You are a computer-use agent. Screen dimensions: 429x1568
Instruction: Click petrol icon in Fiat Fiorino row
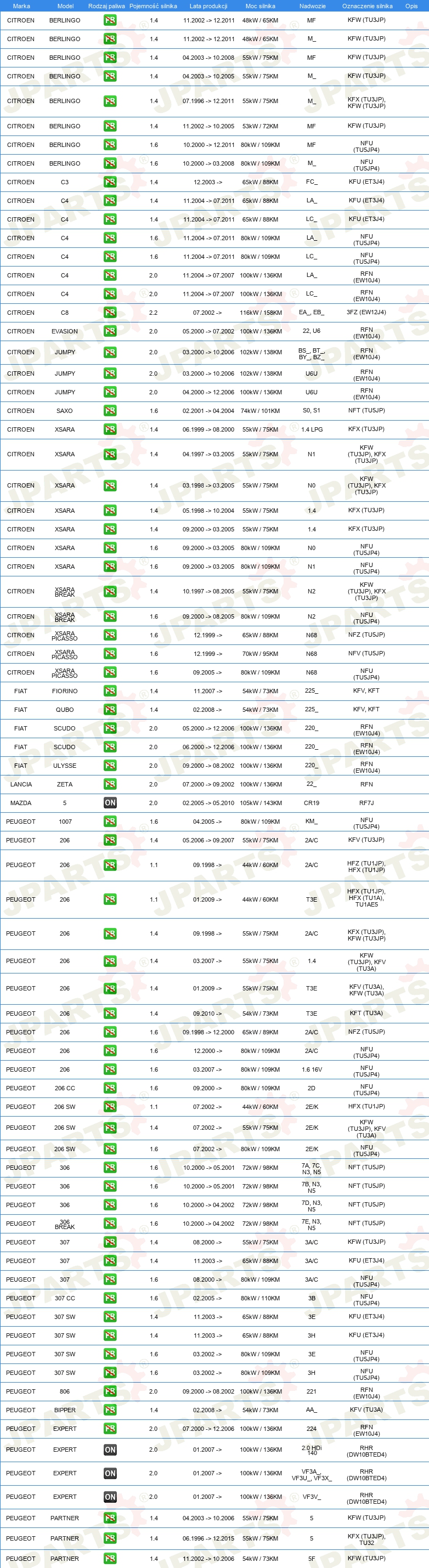tap(110, 691)
